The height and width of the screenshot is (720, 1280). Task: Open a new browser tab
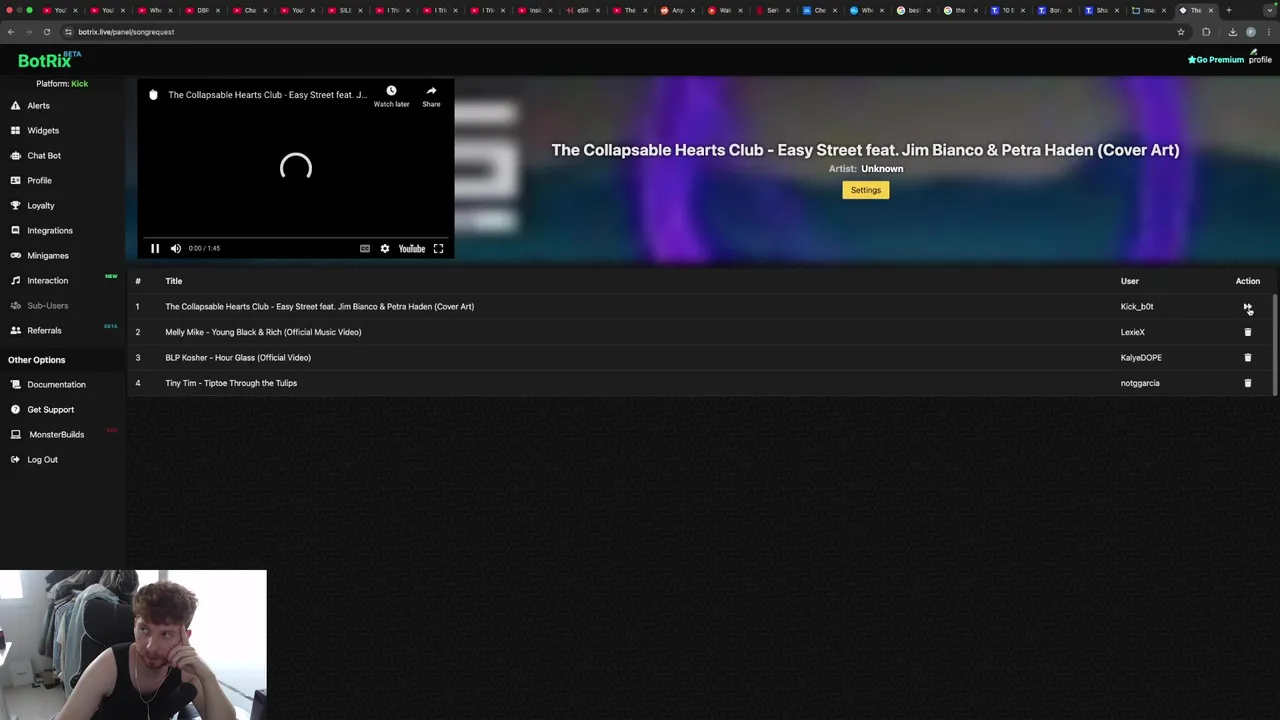point(1229,10)
